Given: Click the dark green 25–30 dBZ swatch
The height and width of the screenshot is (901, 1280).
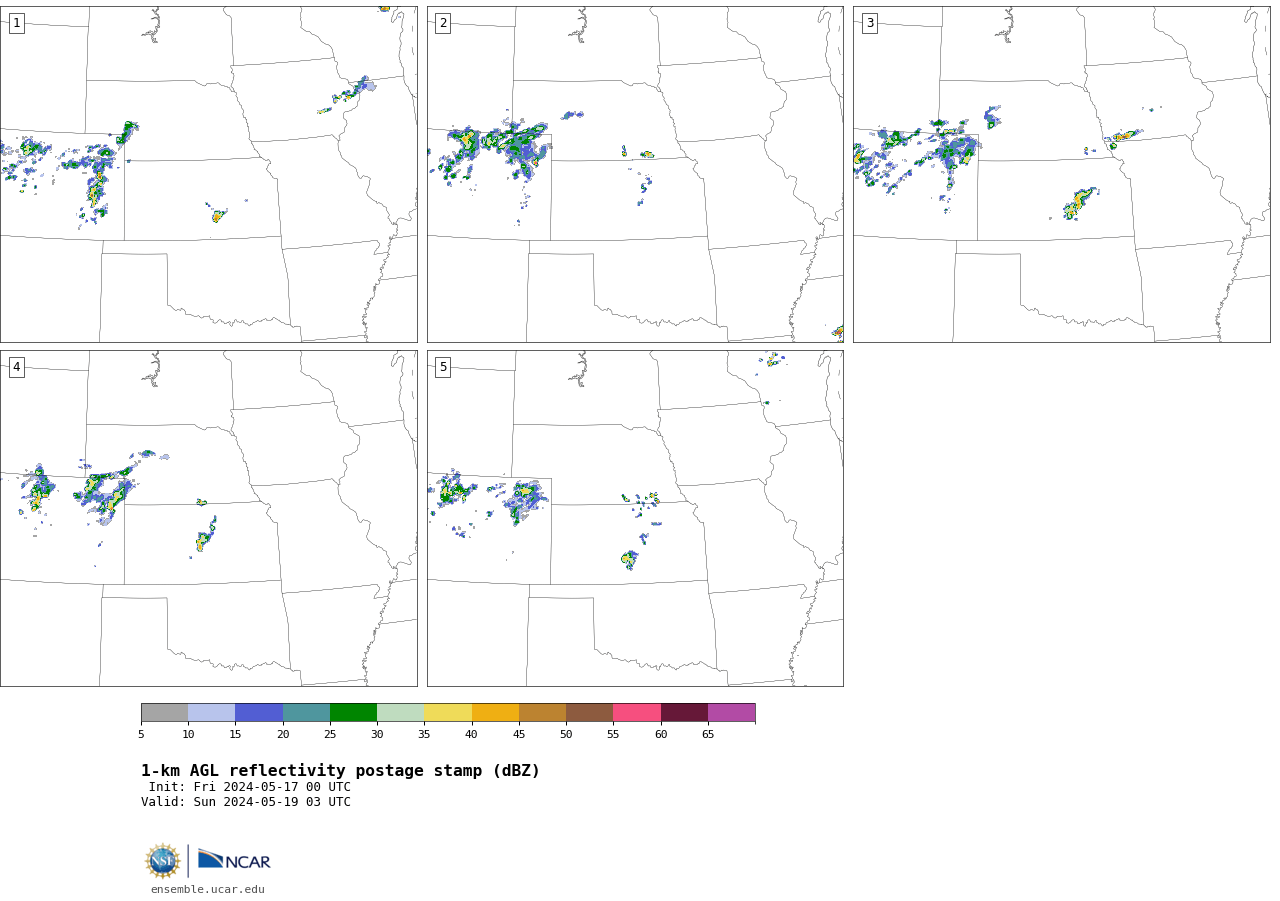Looking at the screenshot, I should coord(353,713).
